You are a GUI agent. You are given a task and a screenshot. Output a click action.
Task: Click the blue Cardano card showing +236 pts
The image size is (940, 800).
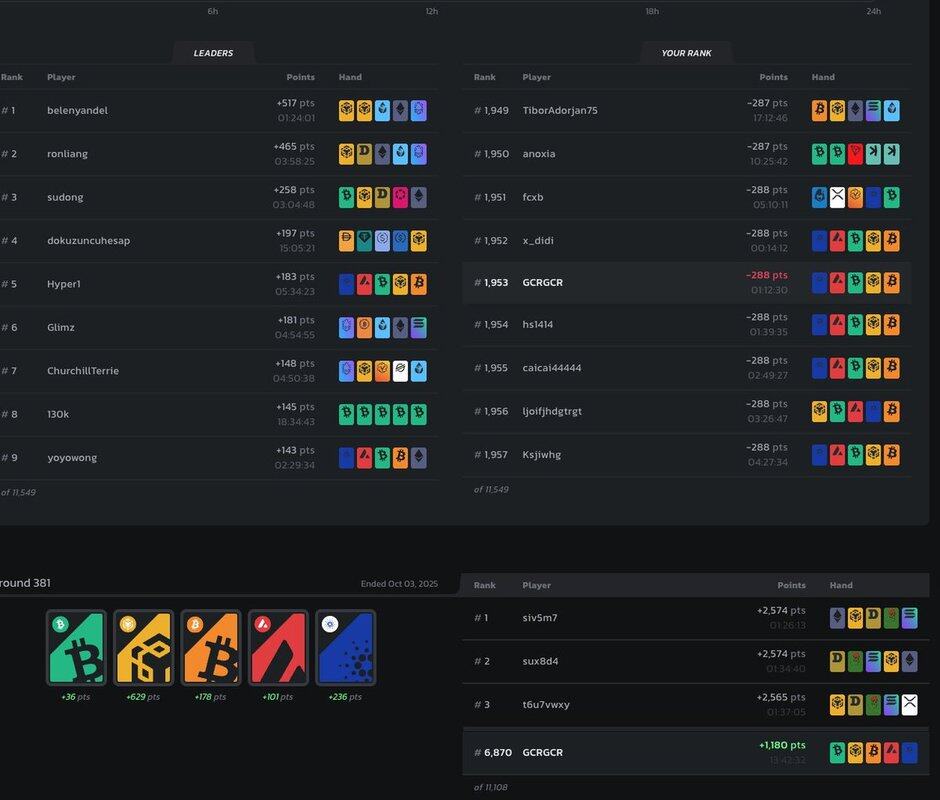click(345, 648)
